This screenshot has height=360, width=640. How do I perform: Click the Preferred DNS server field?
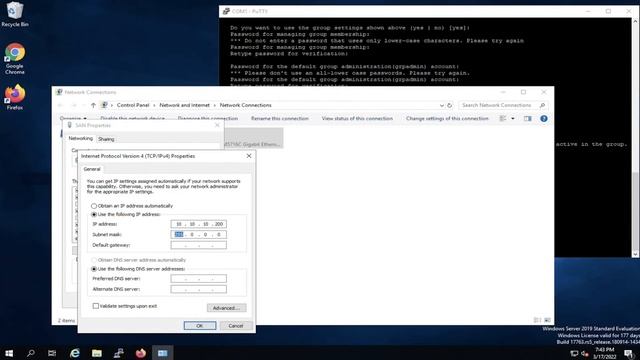tap(198, 279)
